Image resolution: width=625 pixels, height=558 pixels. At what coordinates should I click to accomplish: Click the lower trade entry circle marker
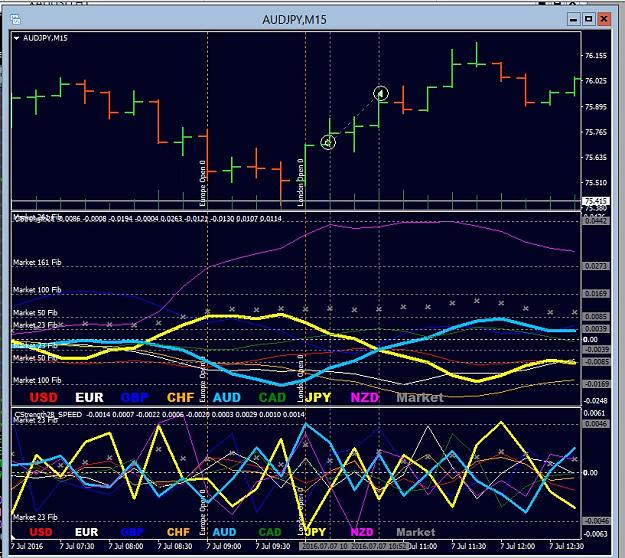click(328, 142)
